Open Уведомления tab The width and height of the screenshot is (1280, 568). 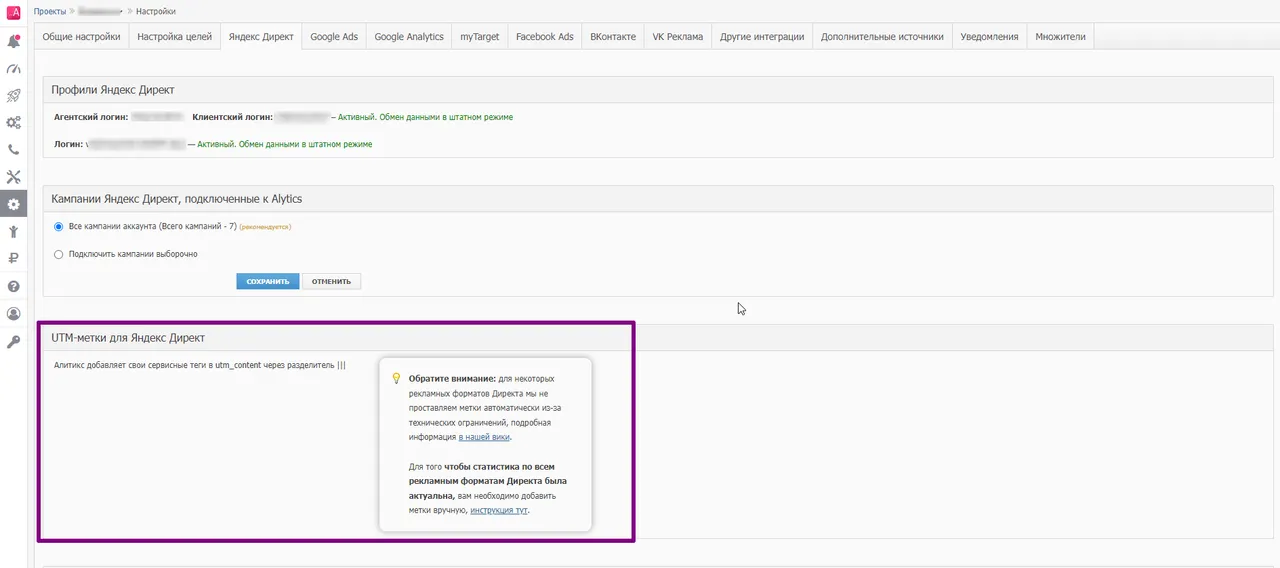pos(989,36)
